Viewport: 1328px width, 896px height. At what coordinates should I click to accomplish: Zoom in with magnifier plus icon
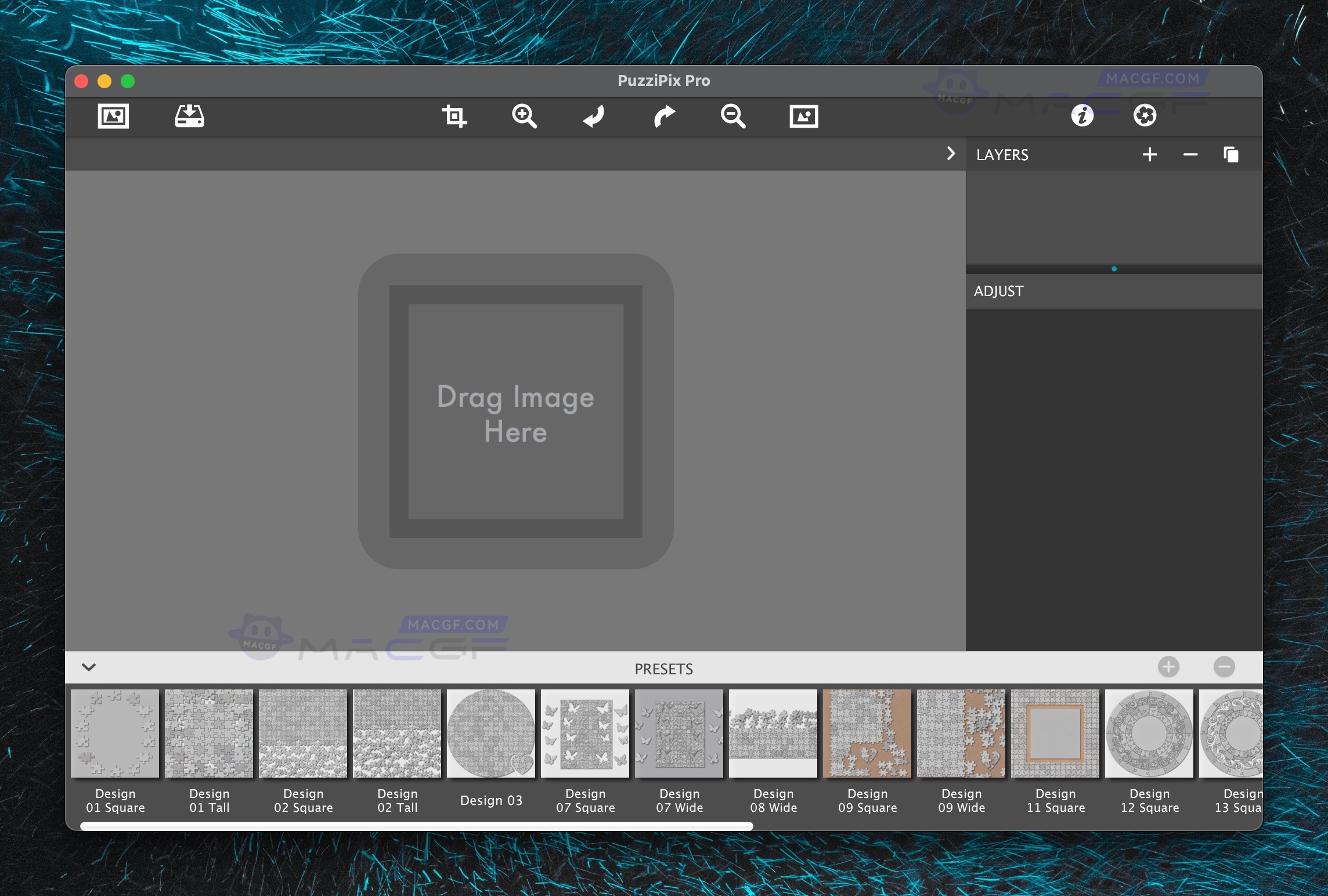click(x=524, y=116)
